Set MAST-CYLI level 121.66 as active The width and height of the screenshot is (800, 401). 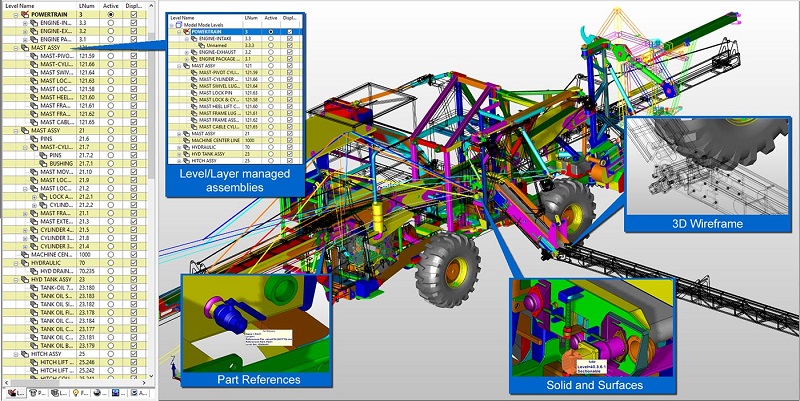[x=111, y=64]
